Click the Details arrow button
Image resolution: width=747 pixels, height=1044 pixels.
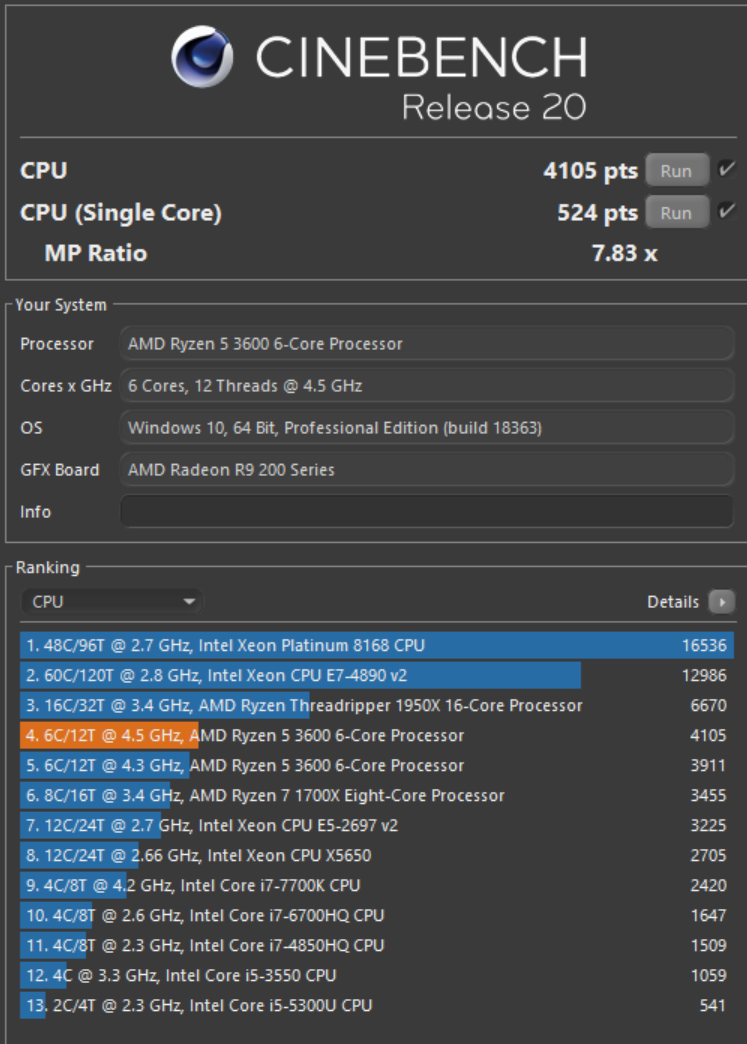(x=721, y=602)
